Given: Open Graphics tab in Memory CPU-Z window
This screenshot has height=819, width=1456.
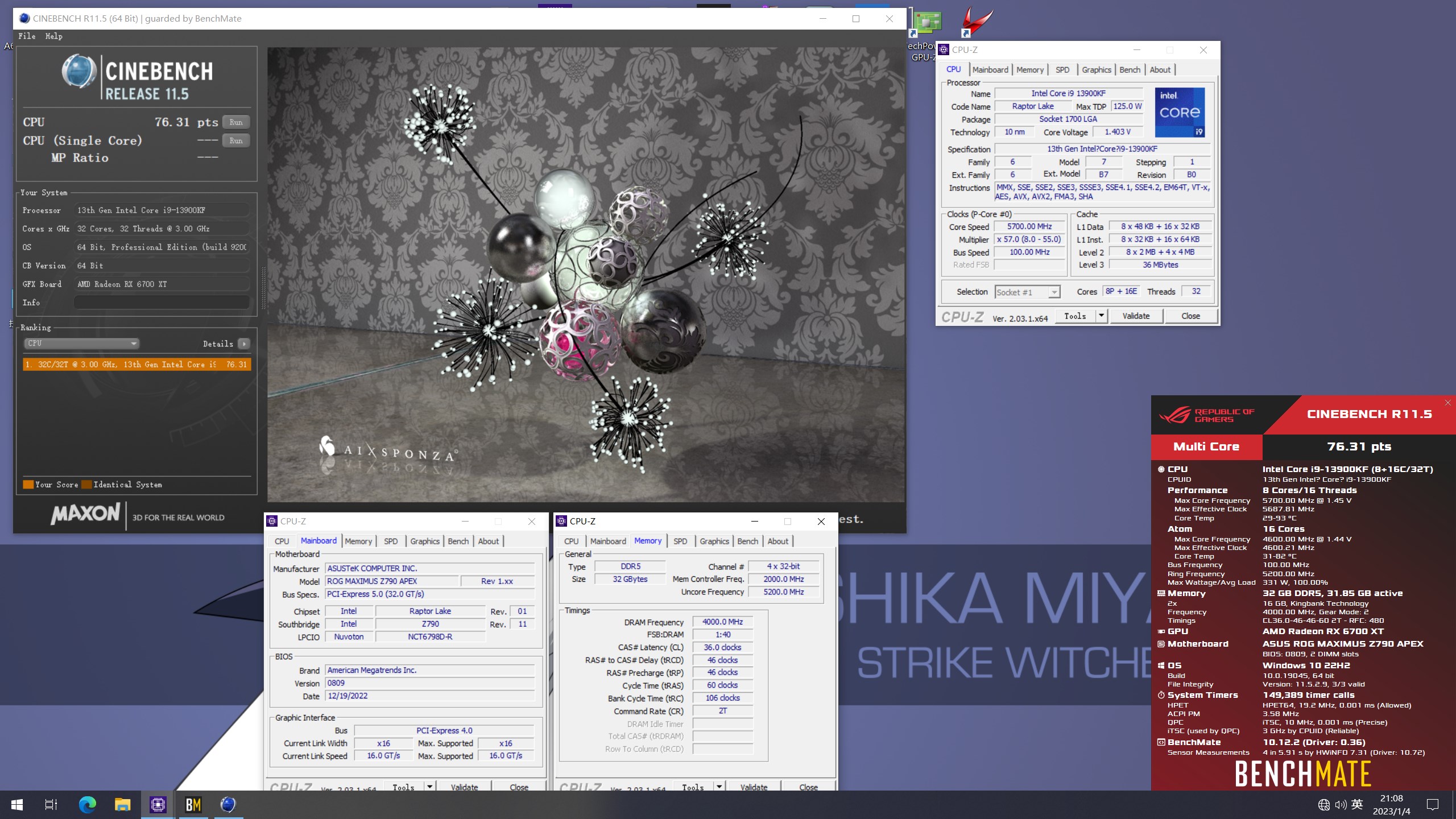Looking at the screenshot, I should (714, 541).
